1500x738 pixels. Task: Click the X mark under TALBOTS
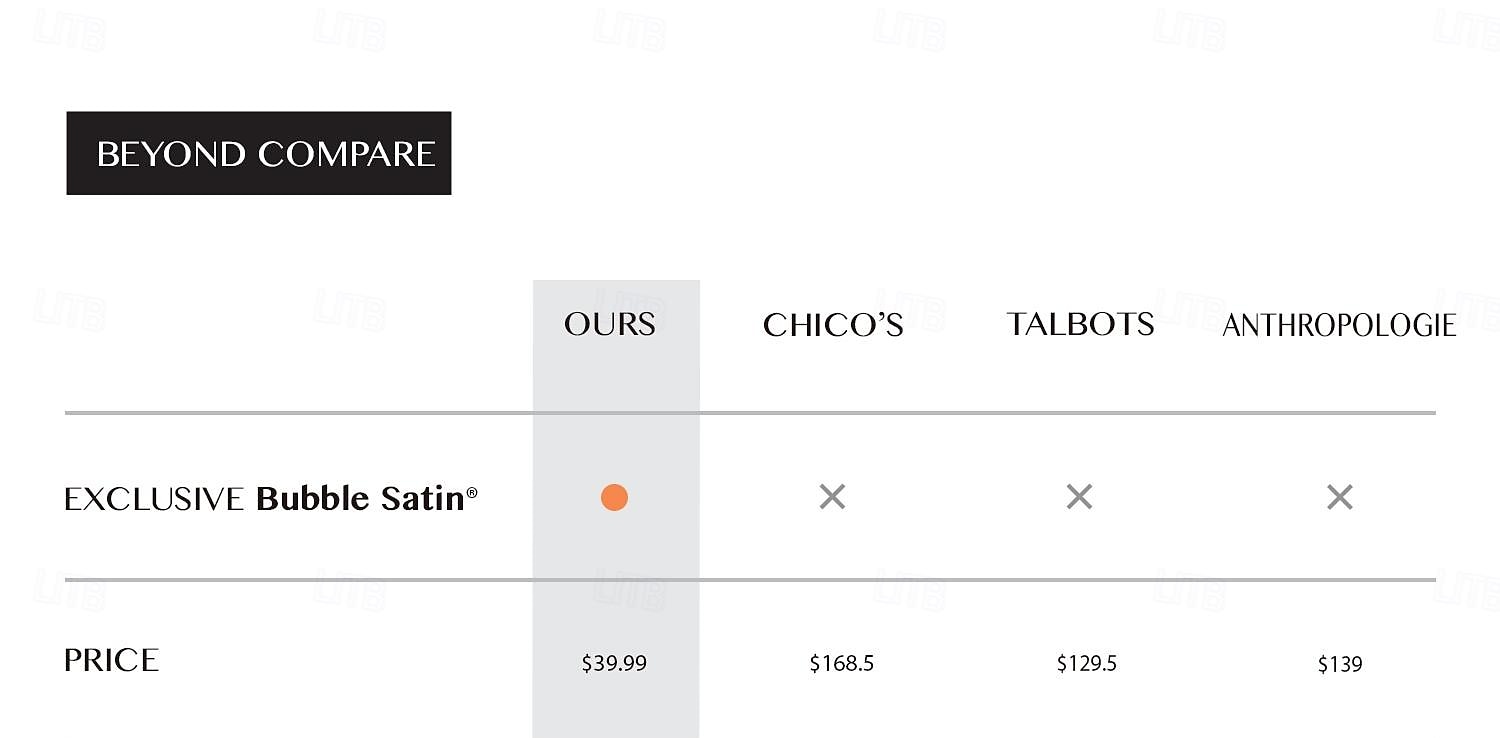(x=1079, y=496)
